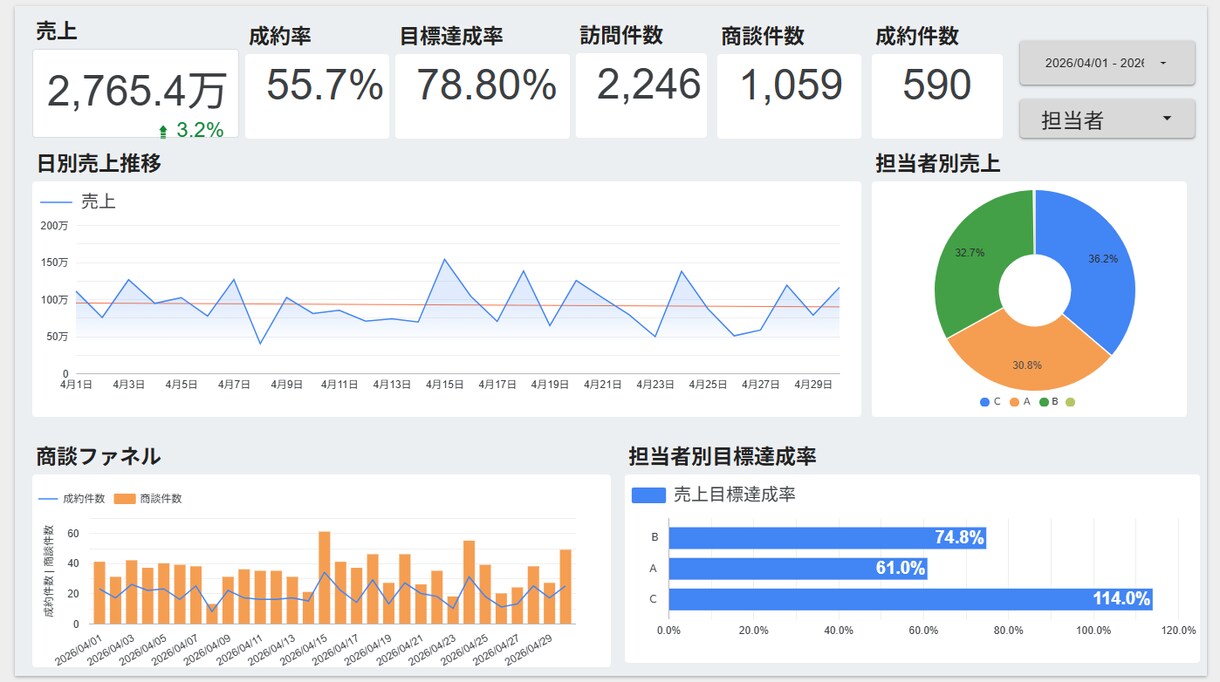Click the 100.0% axis label on achievement chart
The height and width of the screenshot is (682, 1220).
1094,631
